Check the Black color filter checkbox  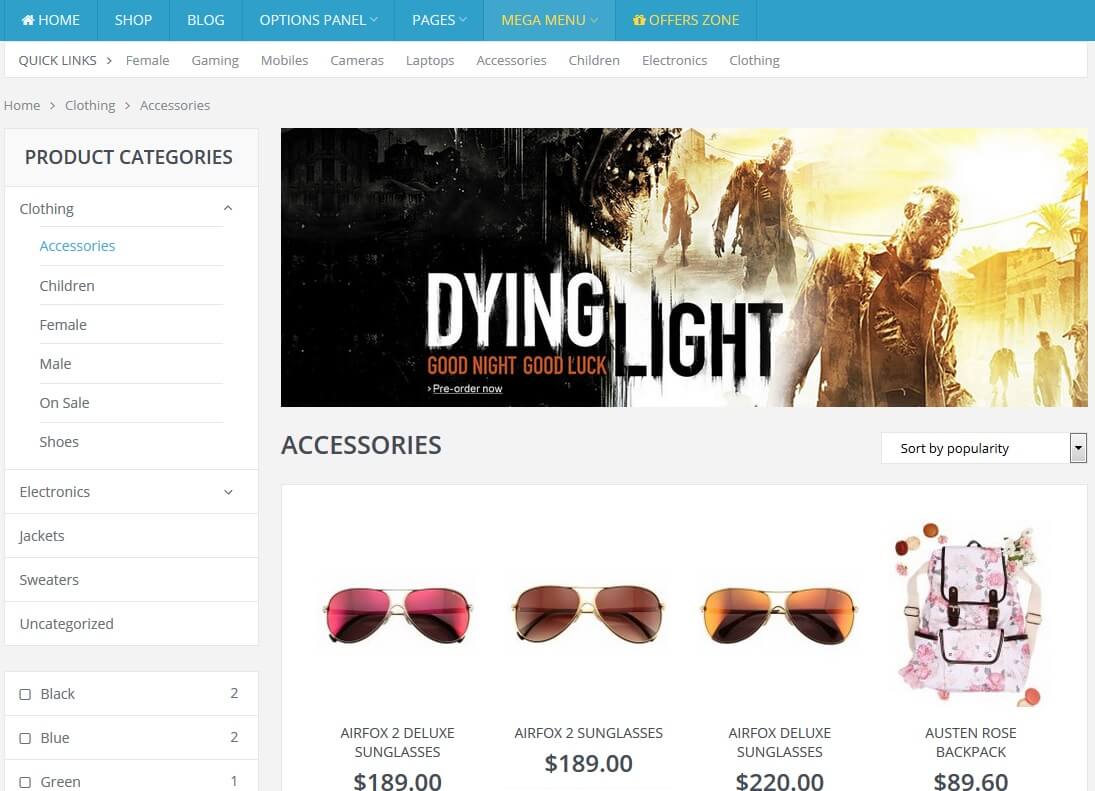26,694
